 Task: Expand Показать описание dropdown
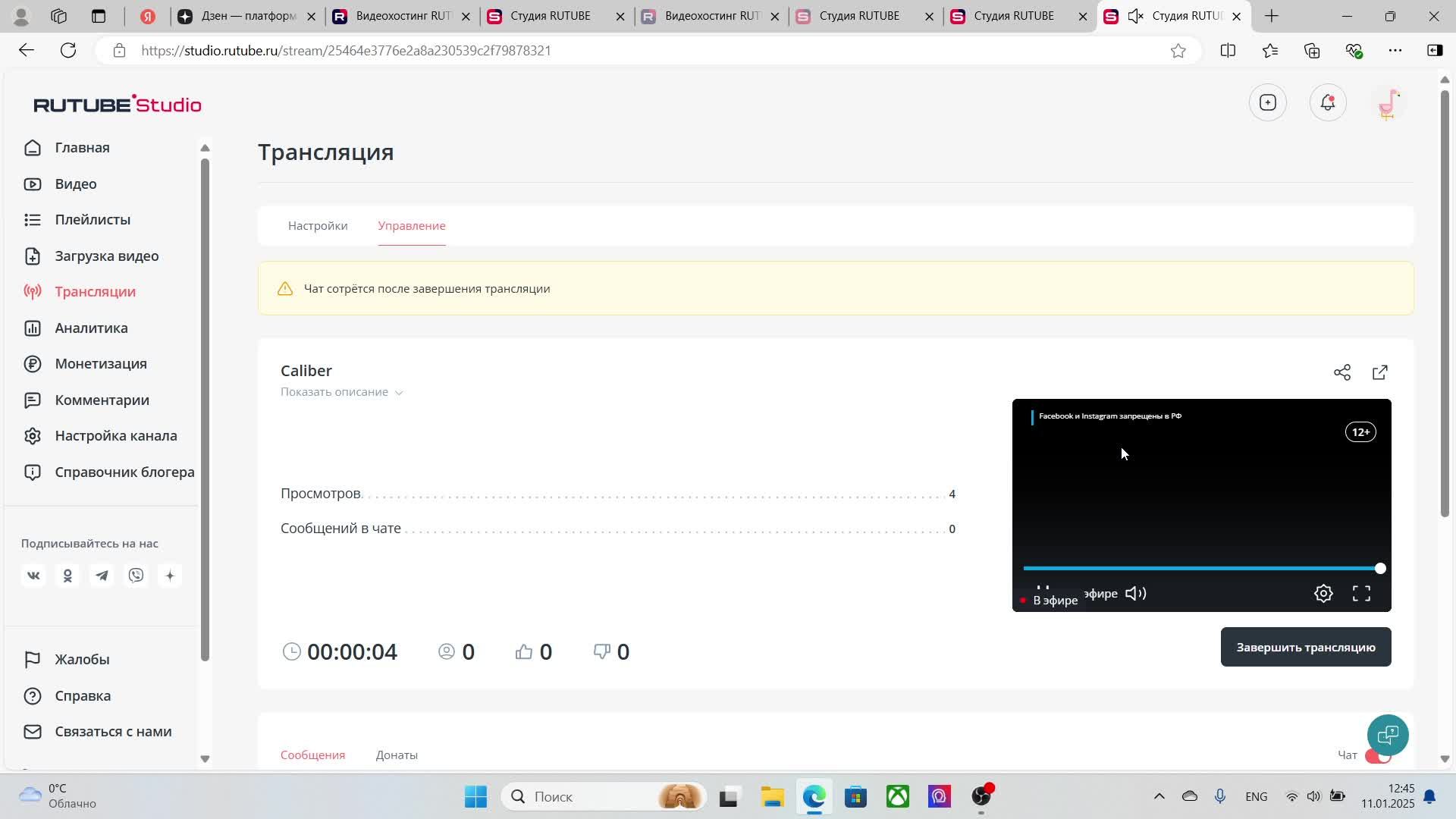click(341, 392)
